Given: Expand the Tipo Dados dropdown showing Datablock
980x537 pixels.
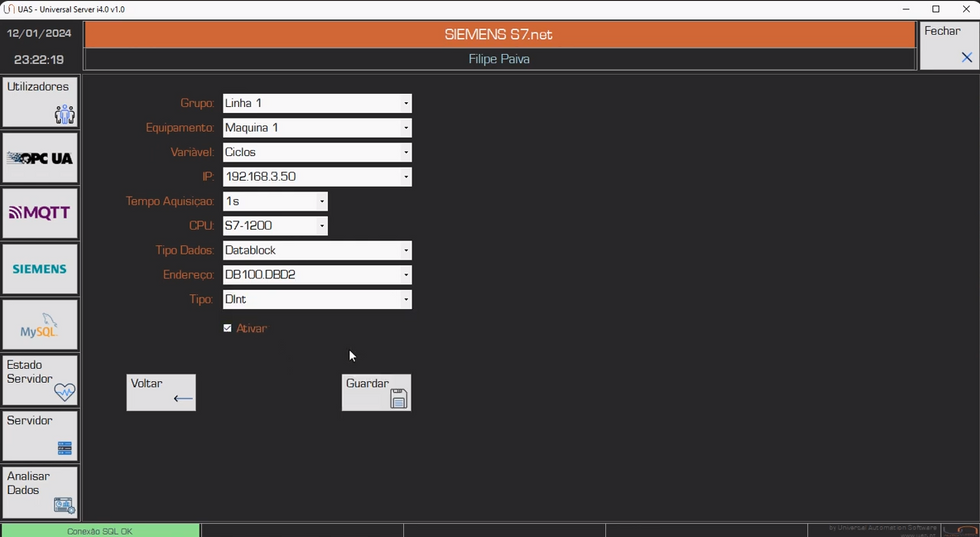Looking at the screenshot, I should click(406, 250).
